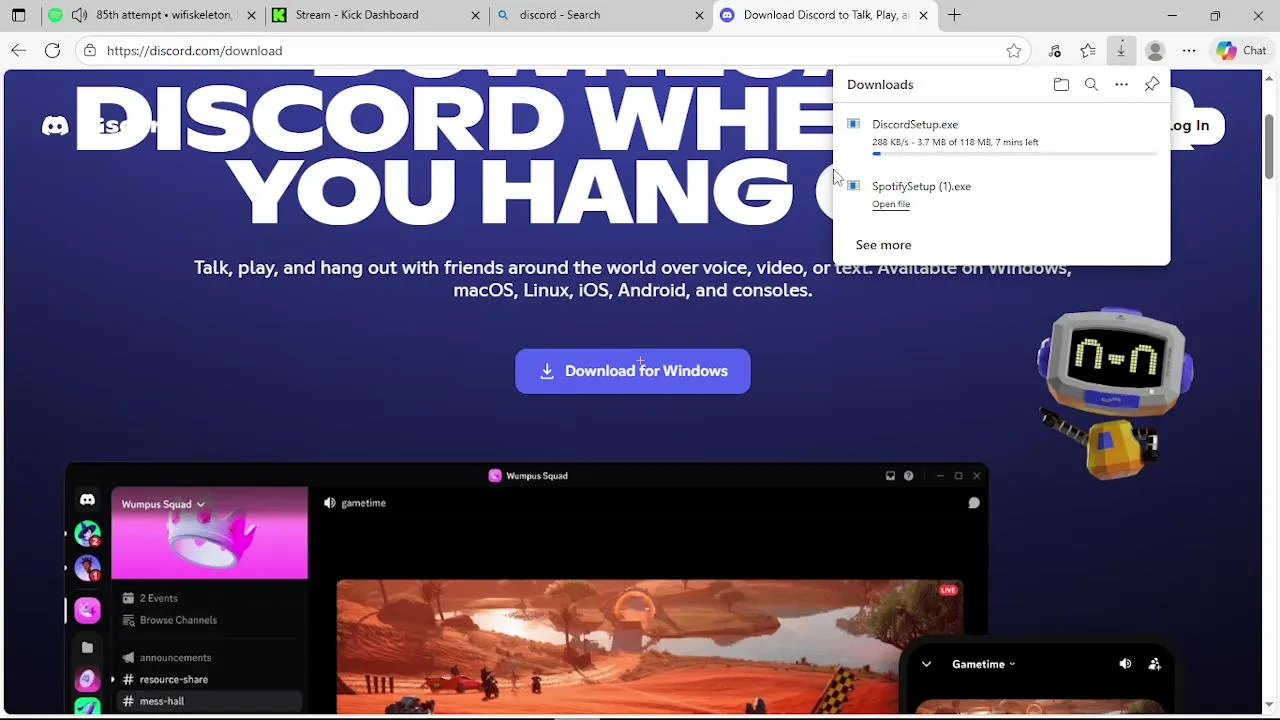Expand the Gametime dropdown label

point(984,664)
